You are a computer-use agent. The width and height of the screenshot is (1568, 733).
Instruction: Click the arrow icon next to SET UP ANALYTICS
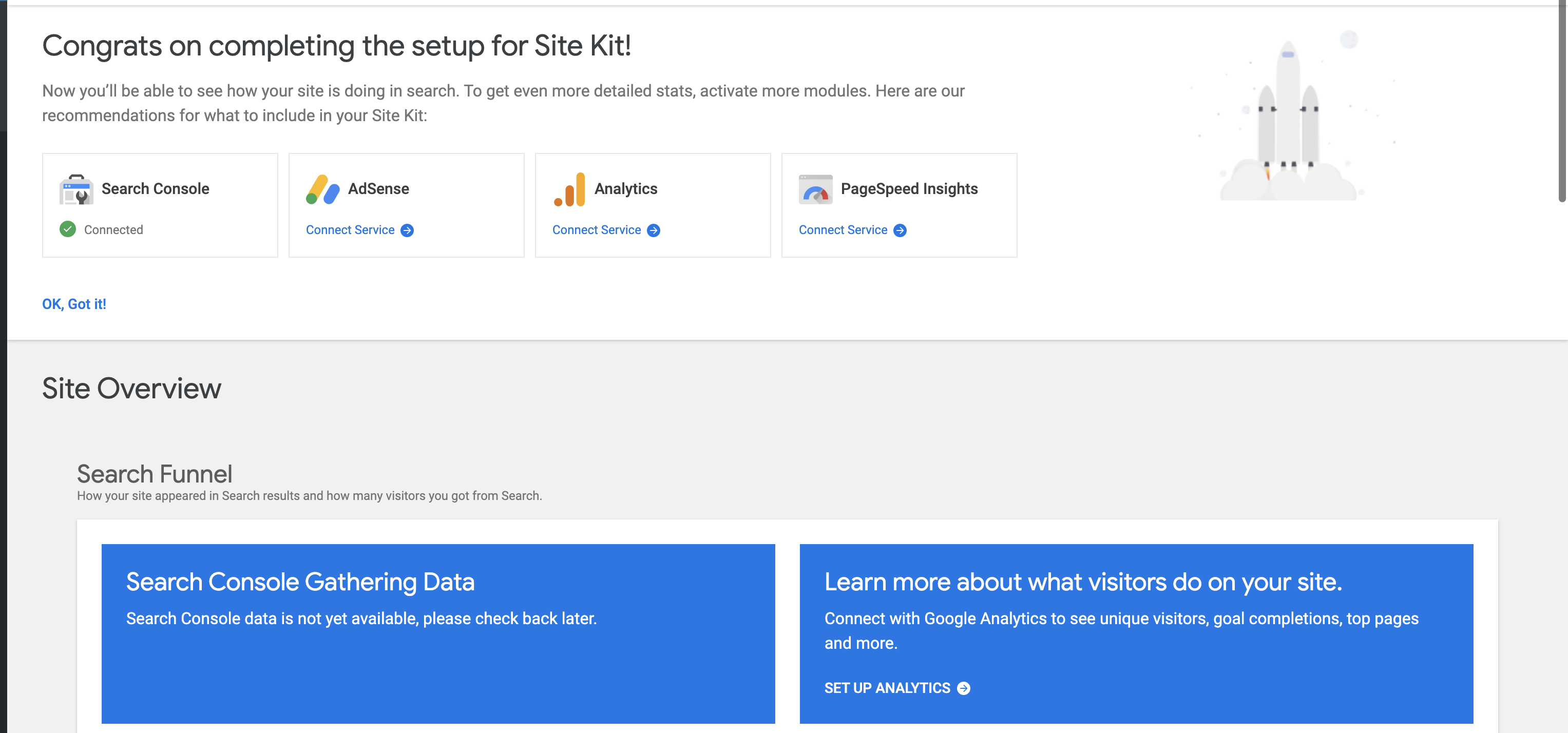[965, 688]
